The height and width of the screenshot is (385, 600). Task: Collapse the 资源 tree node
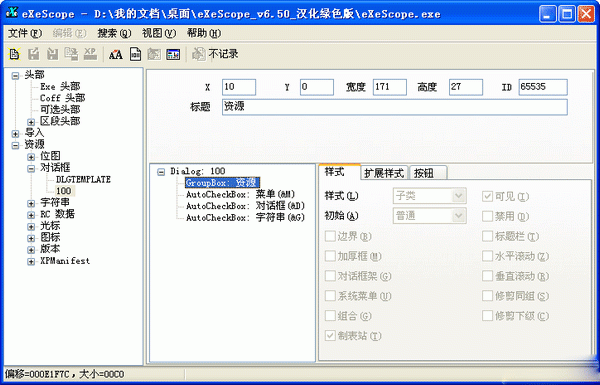click(15, 145)
